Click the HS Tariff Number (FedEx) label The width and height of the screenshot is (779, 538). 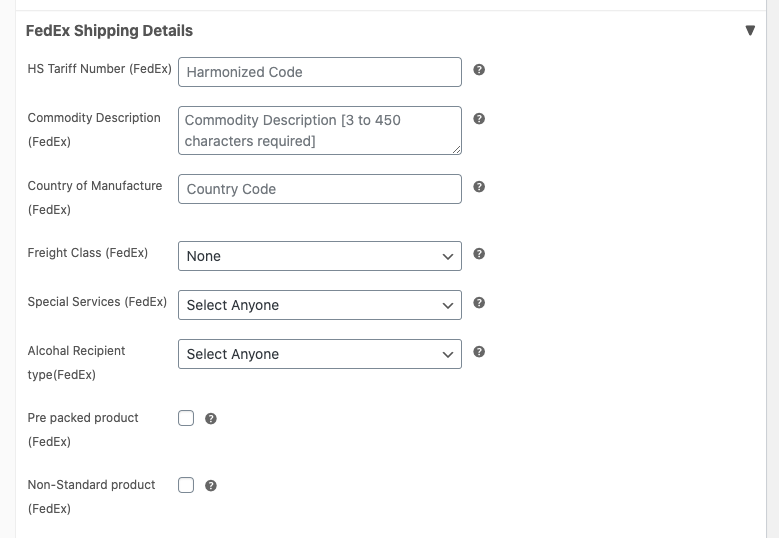tap(99, 69)
